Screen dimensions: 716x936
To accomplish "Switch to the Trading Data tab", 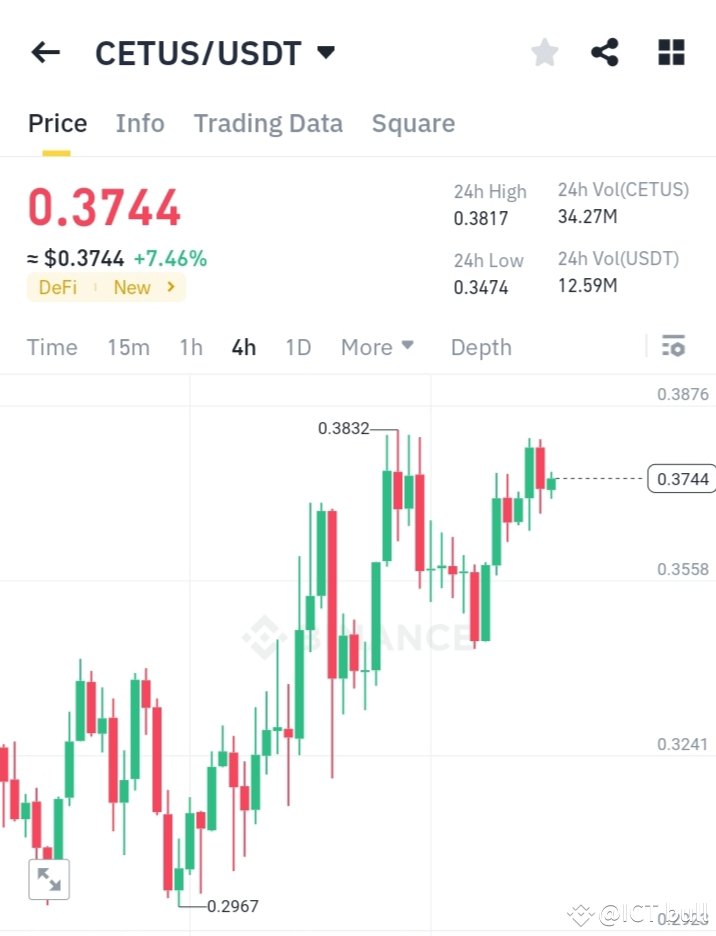I will pos(268,123).
